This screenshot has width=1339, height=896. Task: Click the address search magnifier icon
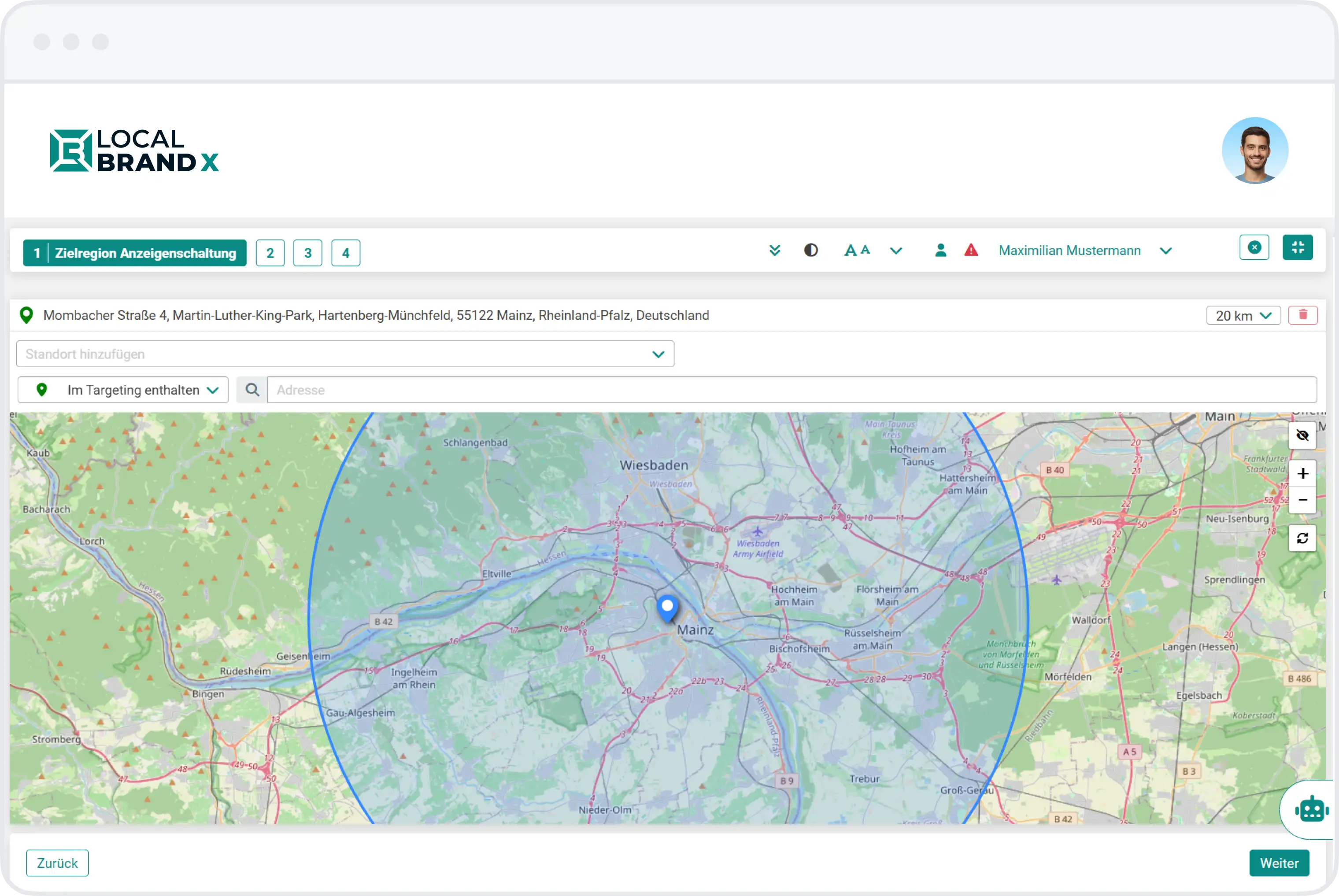[252, 390]
